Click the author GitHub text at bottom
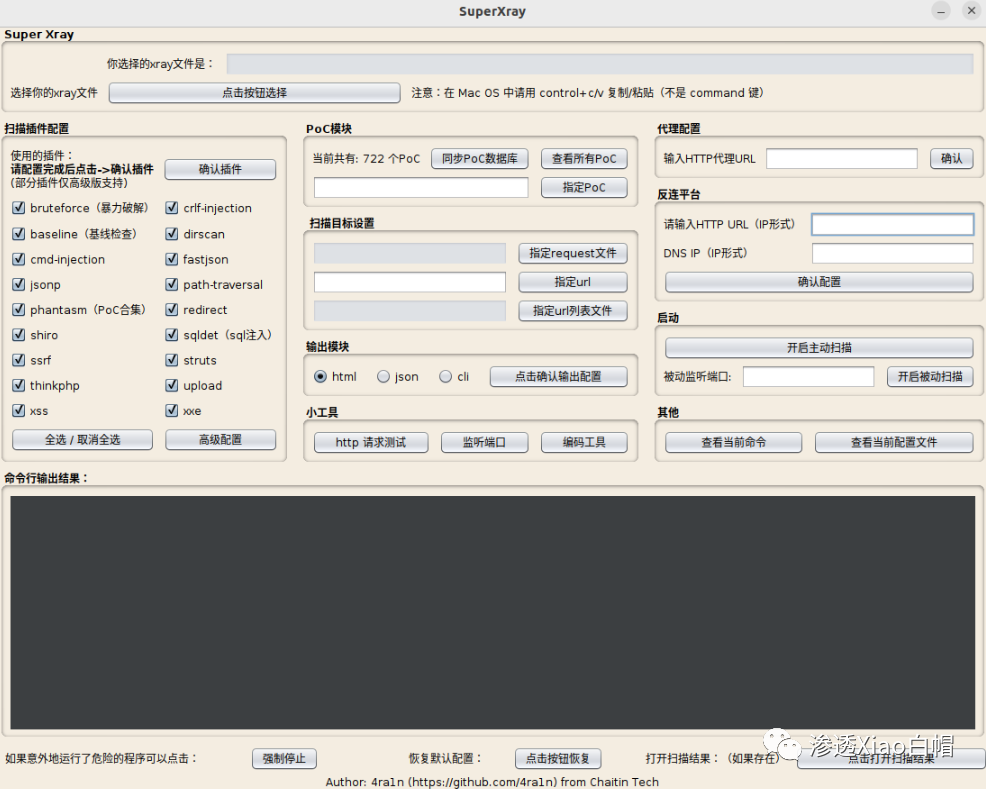 (492, 782)
